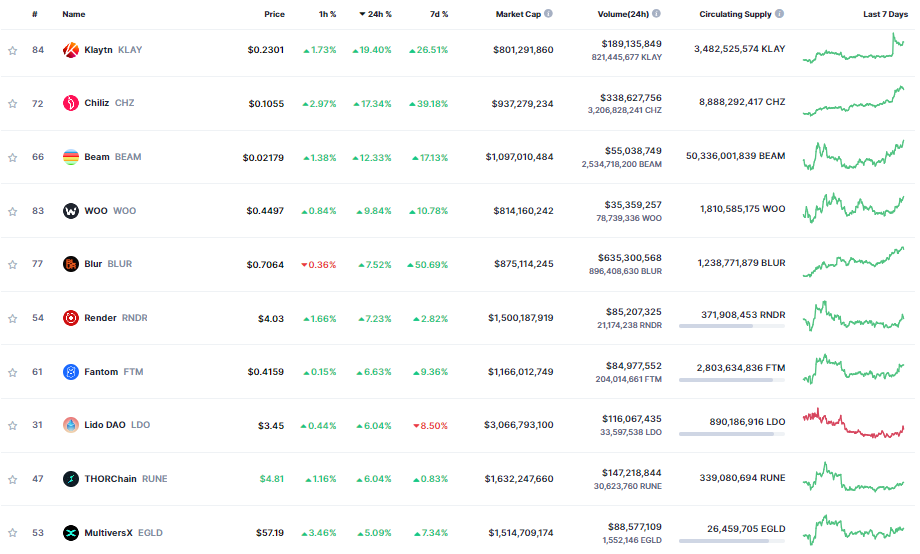Click the Render red logo
The width and height of the screenshot is (920, 554).
(71, 318)
